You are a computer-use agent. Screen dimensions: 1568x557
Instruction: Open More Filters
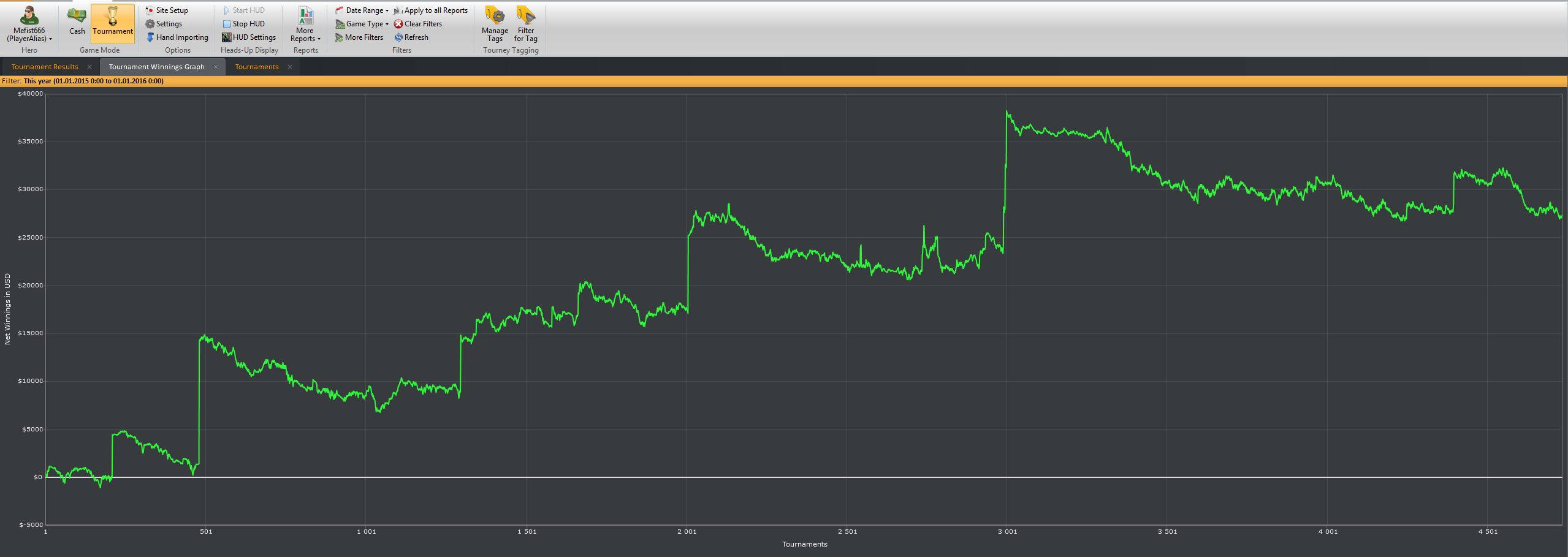click(359, 37)
